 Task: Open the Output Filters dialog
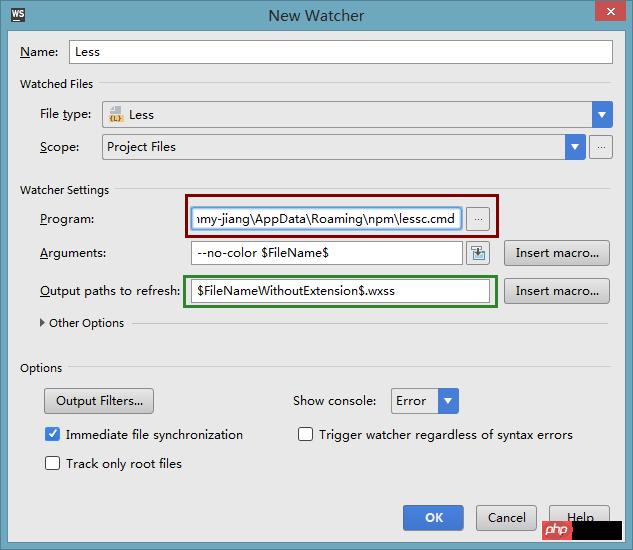(99, 401)
